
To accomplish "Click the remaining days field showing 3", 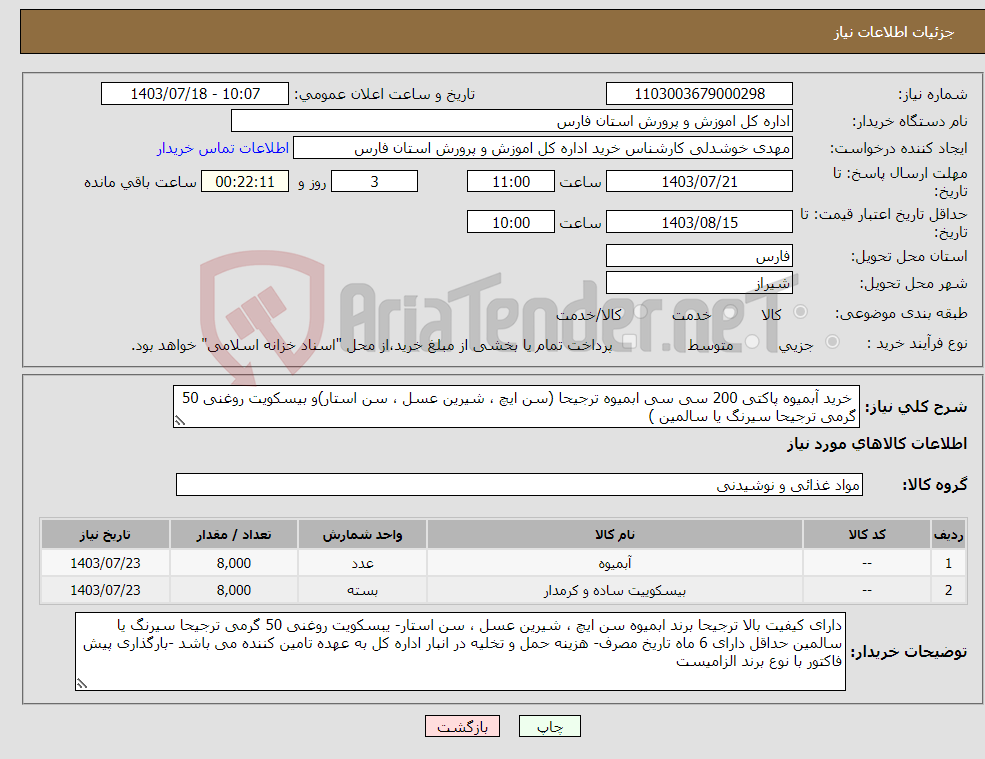I will 374,182.
